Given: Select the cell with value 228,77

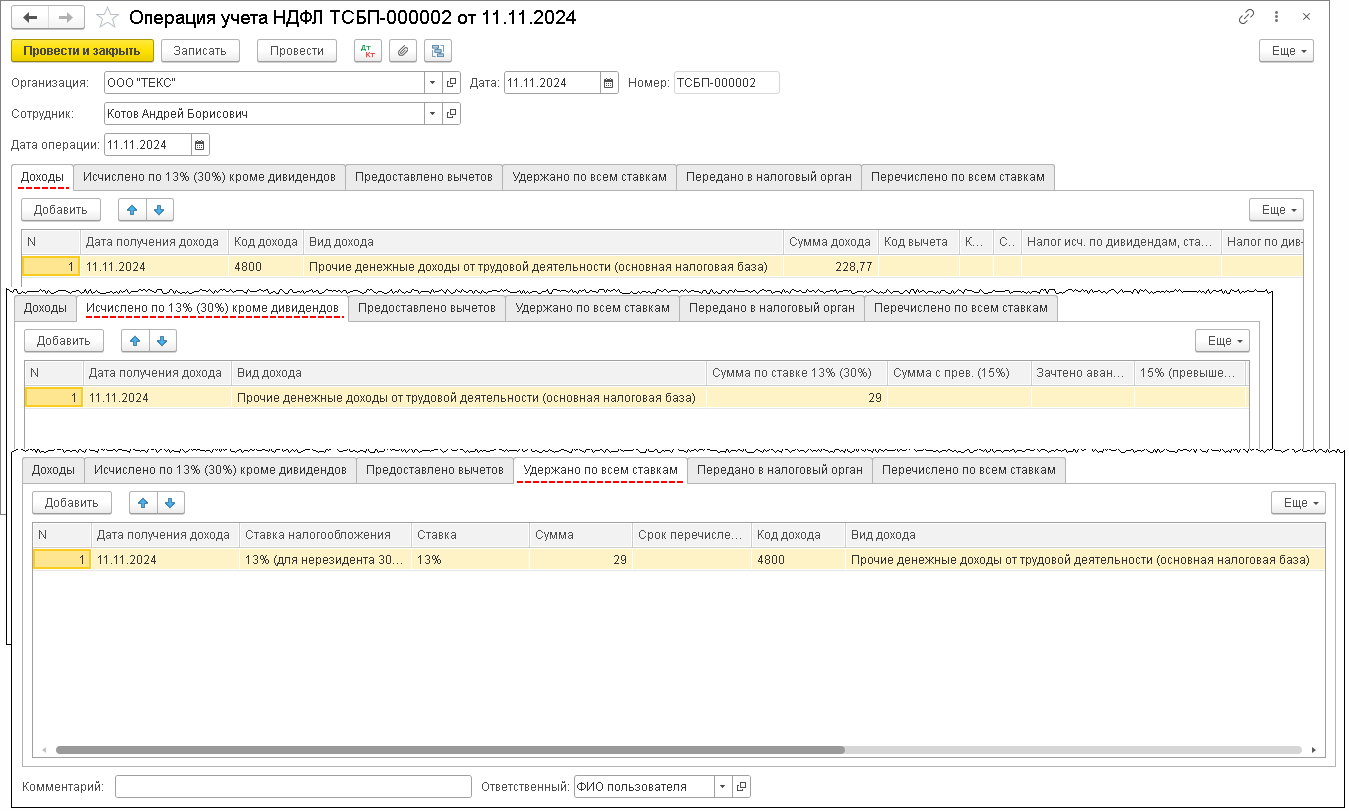Looking at the screenshot, I should tap(830, 267).
